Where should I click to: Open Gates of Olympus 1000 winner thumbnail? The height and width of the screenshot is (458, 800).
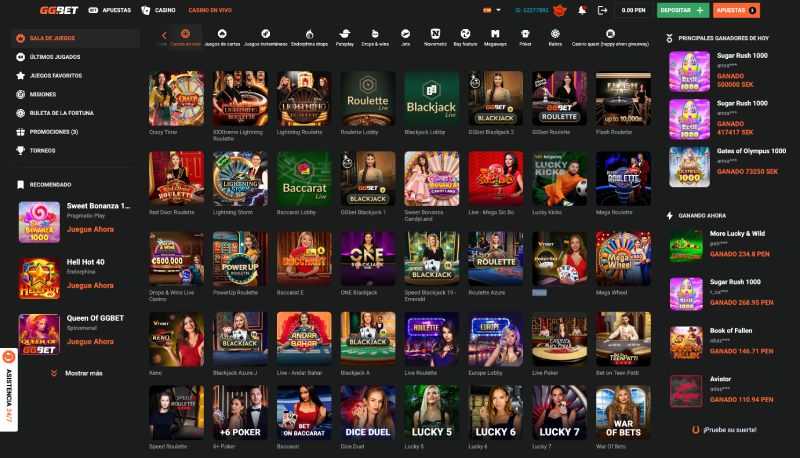point(689,167)
